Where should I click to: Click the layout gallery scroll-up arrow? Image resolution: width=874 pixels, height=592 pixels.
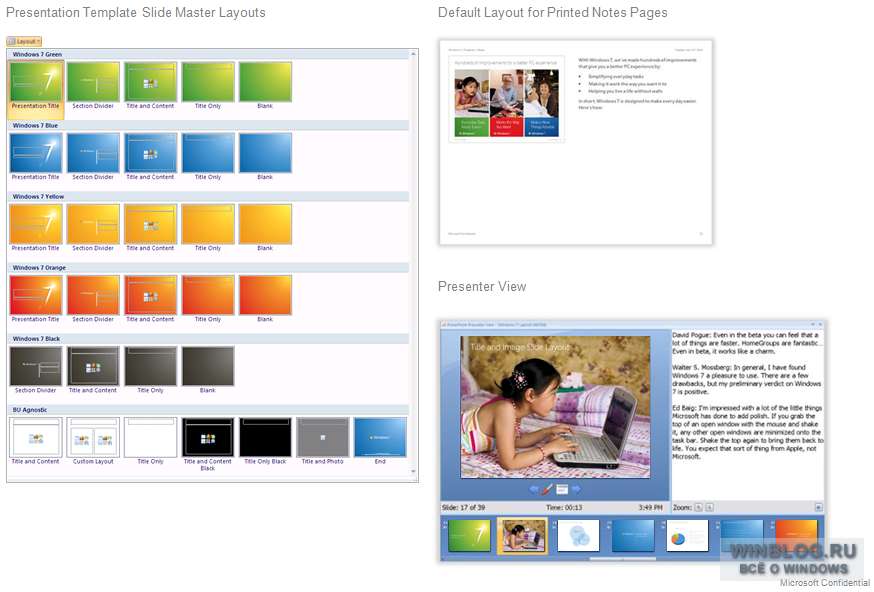coord(414,54)
